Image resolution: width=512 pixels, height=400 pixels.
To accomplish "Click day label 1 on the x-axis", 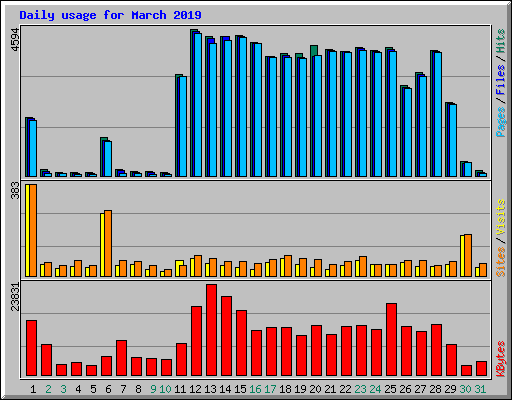I will point(33,389).
